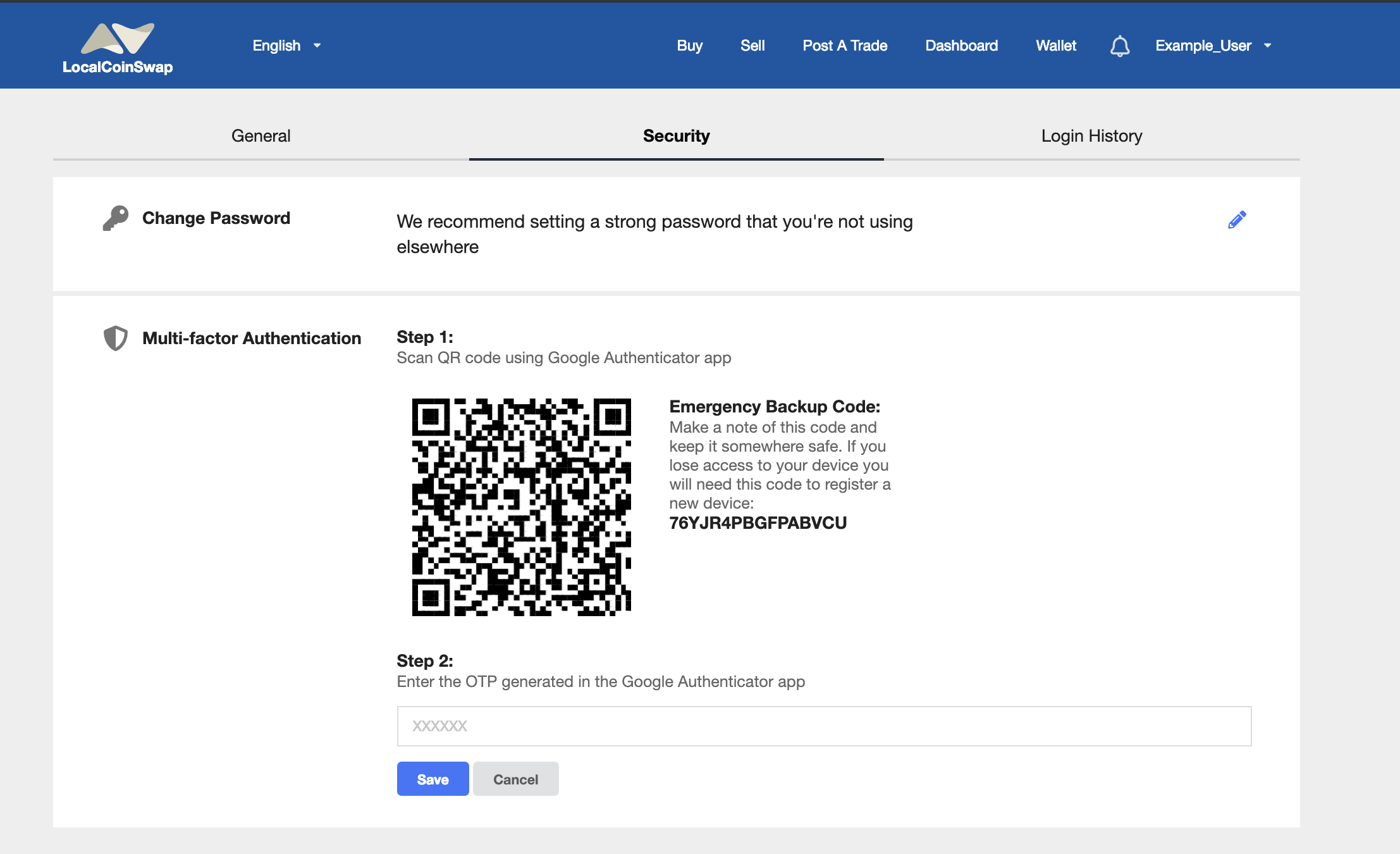The width and height of the screenshot is (1400, 854).
Task: Click the key icon beside Change Password
Action: pyautogui.click(x=116, y=218)
